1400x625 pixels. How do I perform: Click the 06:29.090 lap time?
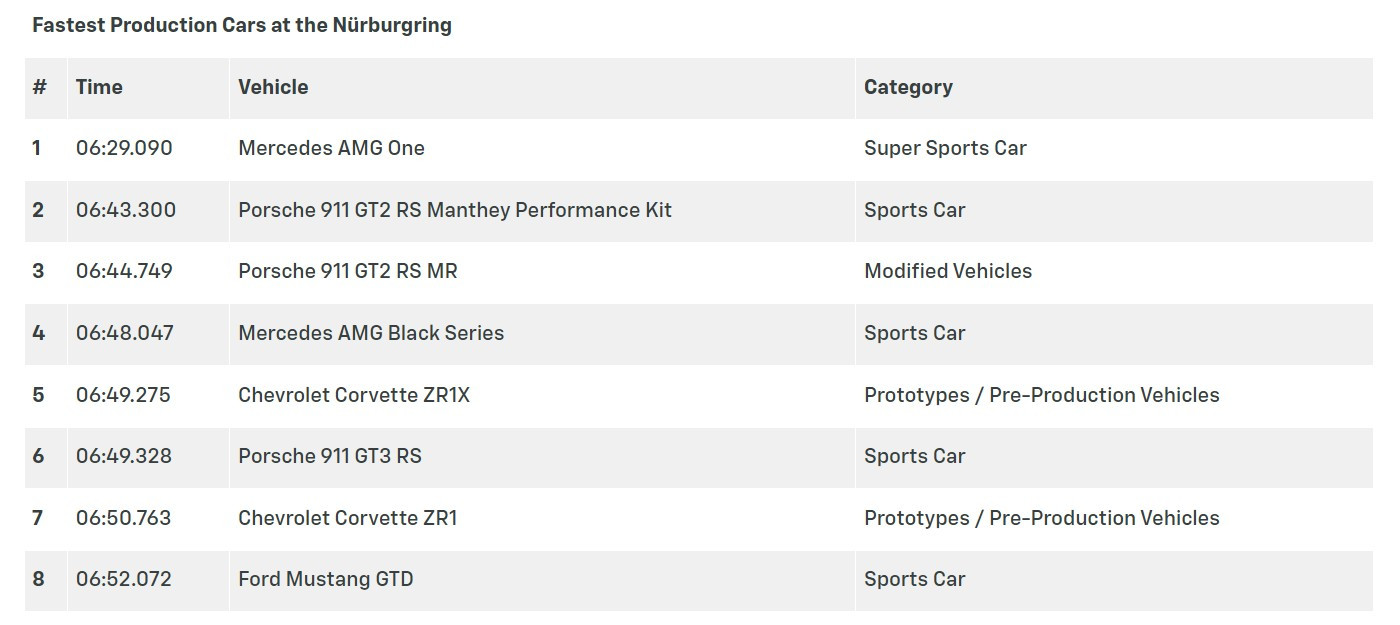pyautogui.click(x=124, y=148)
